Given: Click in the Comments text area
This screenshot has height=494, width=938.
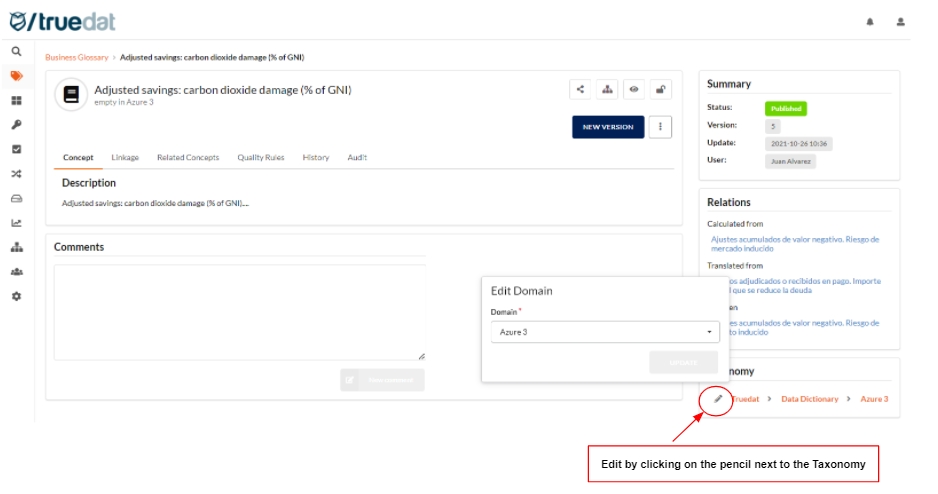Looking at the screenshot, I should [240, 312].
